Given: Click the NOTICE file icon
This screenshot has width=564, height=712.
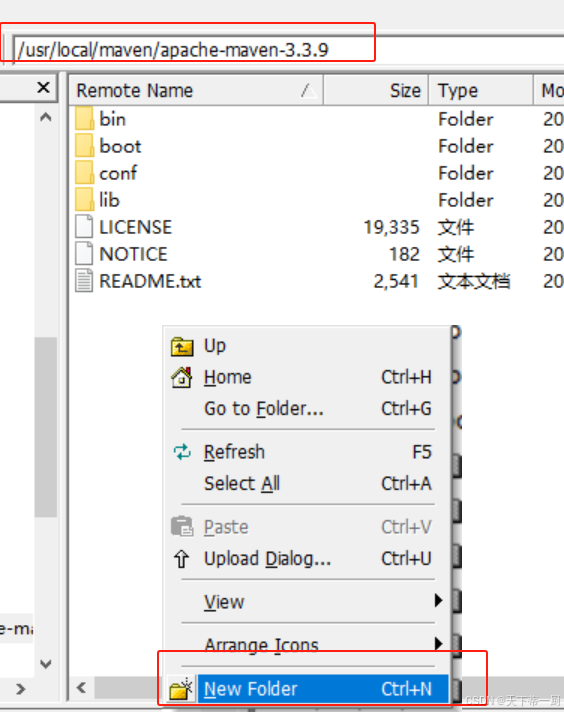Looking at the screenshot, I should tap(84, 254).
